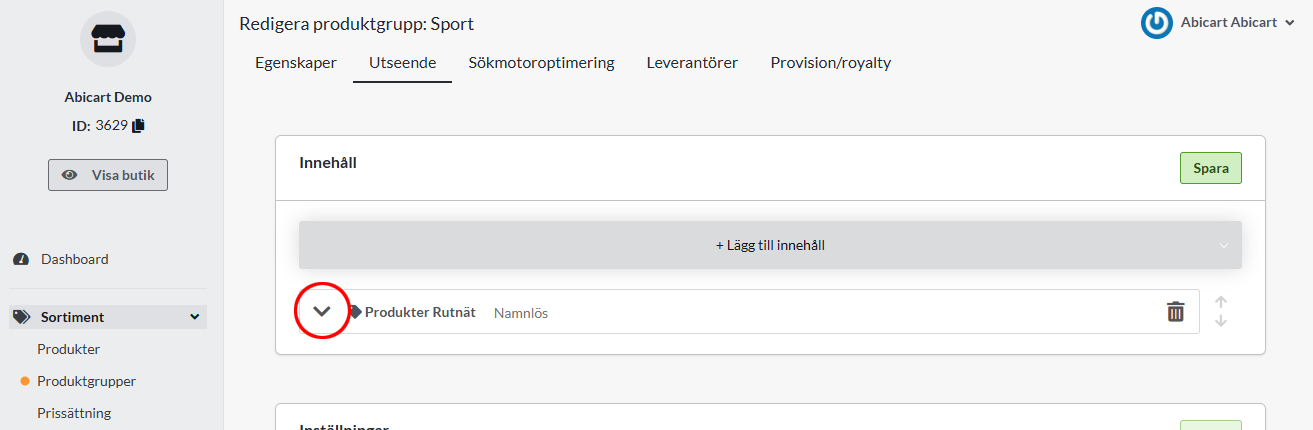
Task: Move Produkter Rutnät up with up arrow
Action: point(1221,302)
